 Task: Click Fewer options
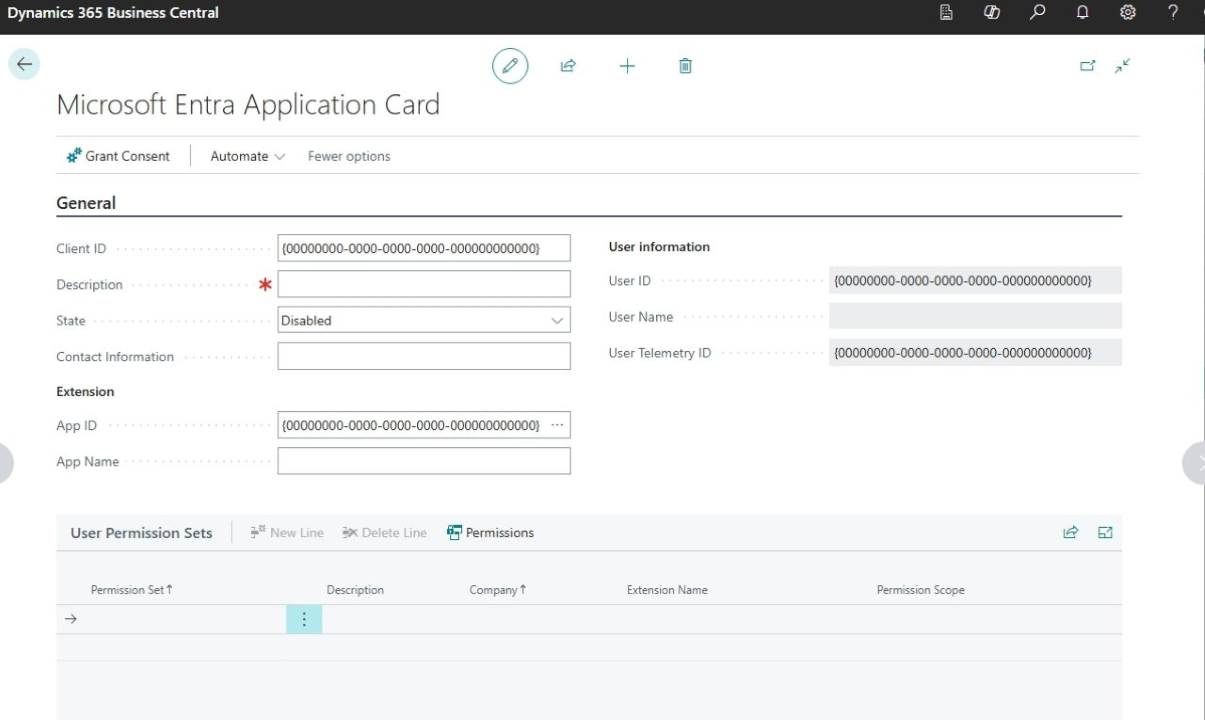point(349,156)
